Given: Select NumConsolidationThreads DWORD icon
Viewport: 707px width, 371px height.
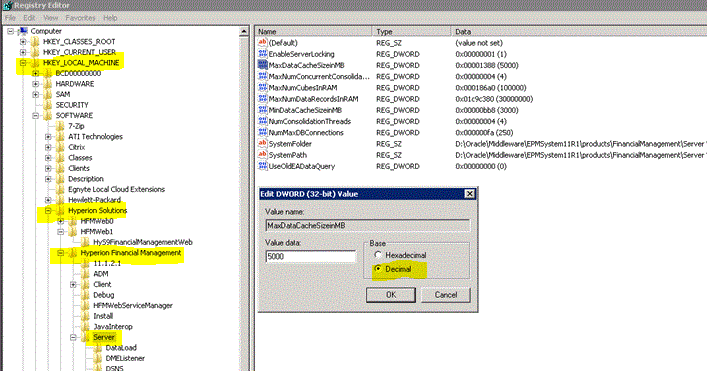Looking at the screenshot, I should tap(262, 121).
